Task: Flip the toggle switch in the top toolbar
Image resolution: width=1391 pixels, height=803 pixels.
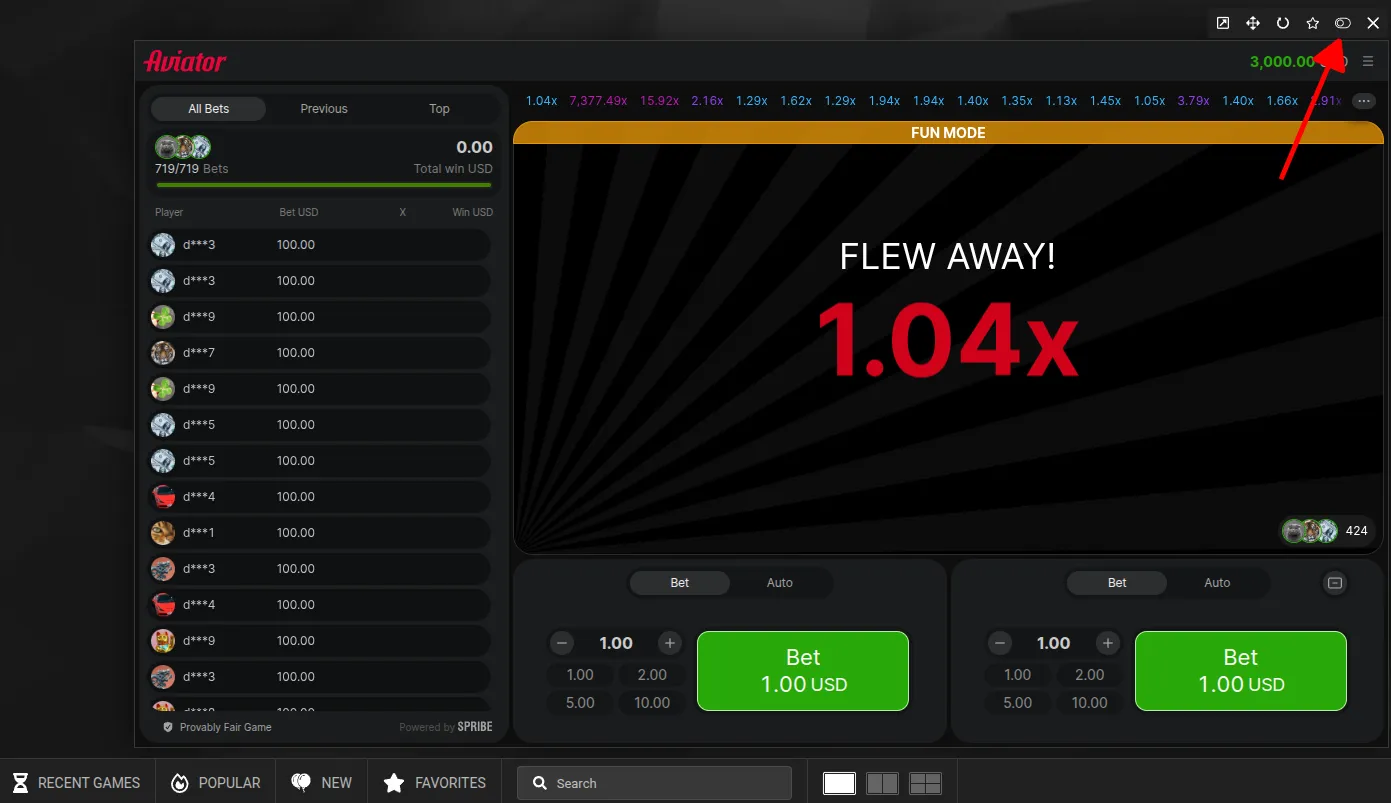Action: tap(1343, 23)
